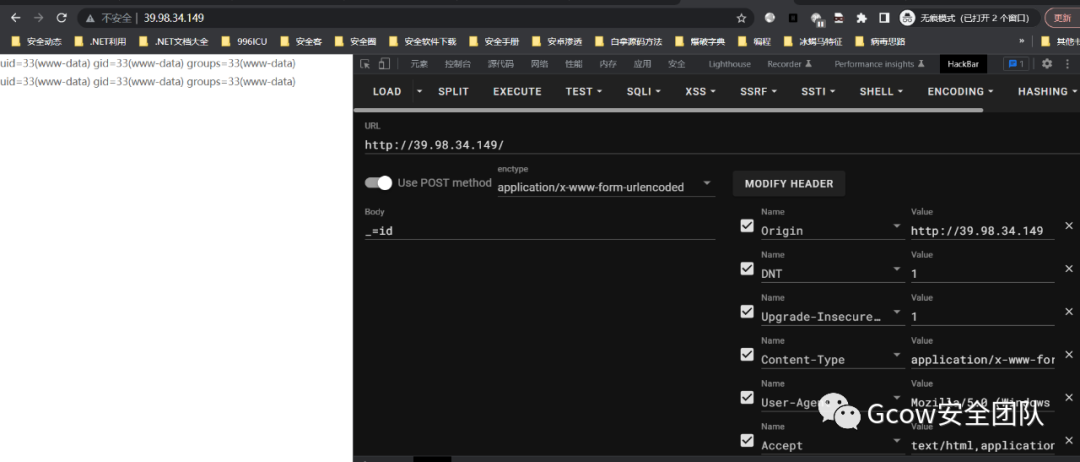The image size is (1080, 462).
Task: Click the MODIFY HEADER button
Action: (789, 184)
